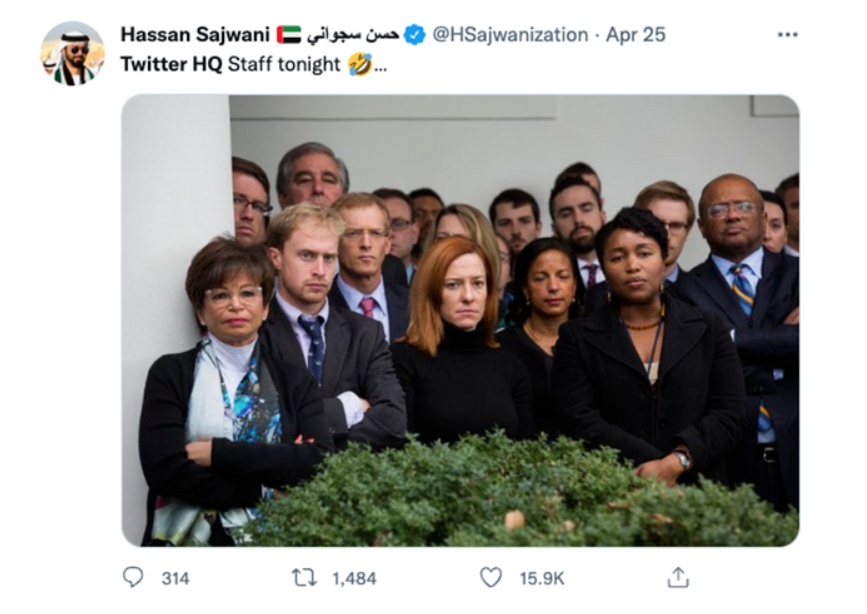This screenshot has width=867, height=614.
Task: Open the three-dot more options menu
Action: (x=787, y=35)
